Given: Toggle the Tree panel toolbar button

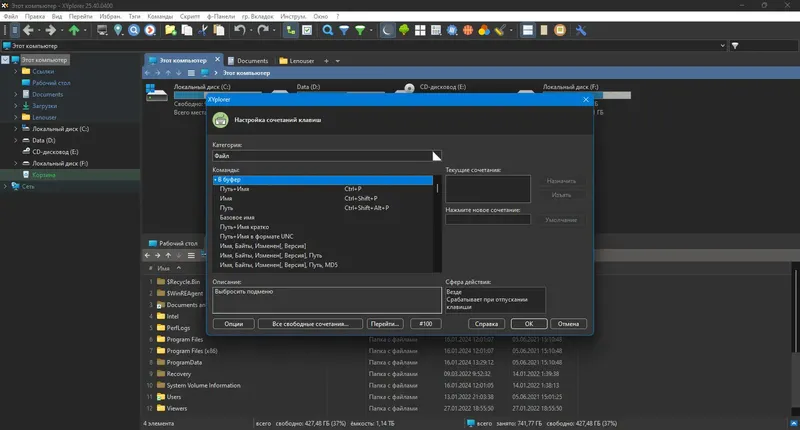Looking at the screenshot, I should click(x=291, y=31).
